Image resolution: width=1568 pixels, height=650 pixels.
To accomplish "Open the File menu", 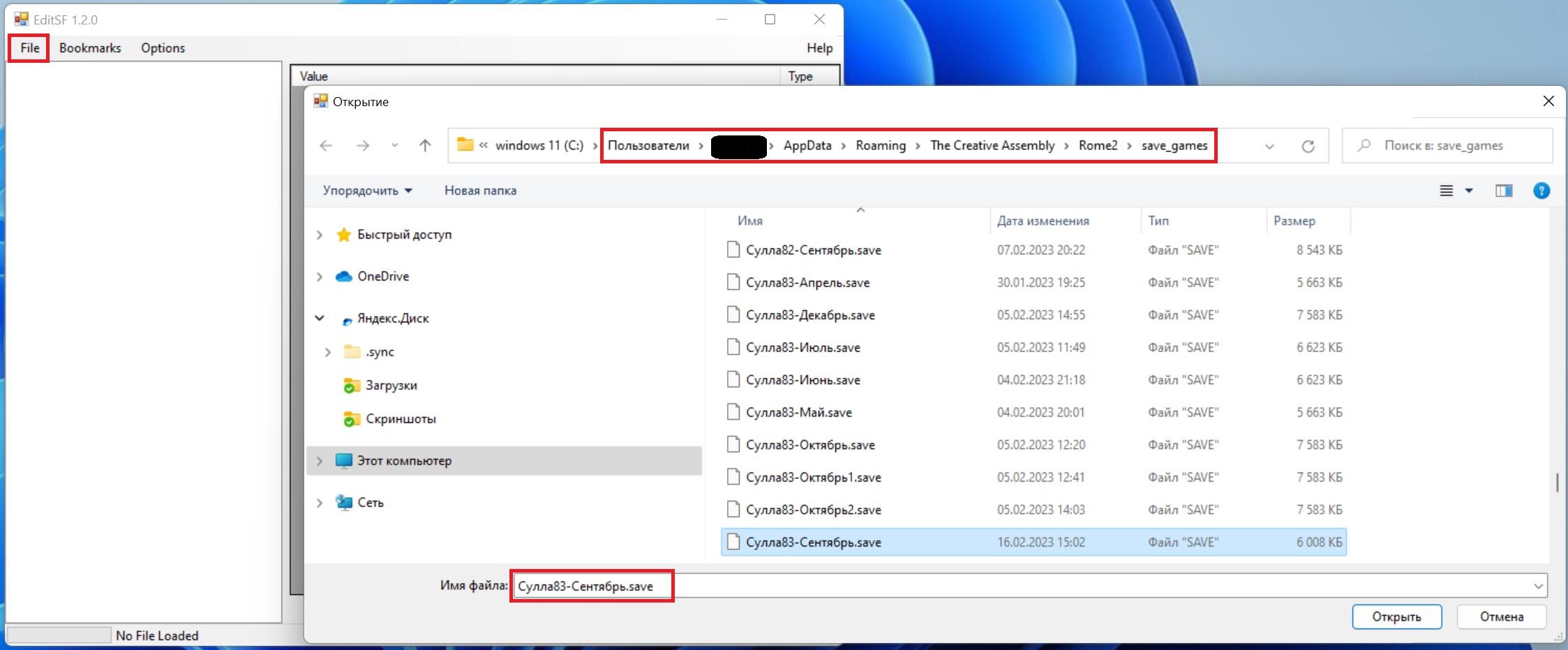I will [29, 48].
